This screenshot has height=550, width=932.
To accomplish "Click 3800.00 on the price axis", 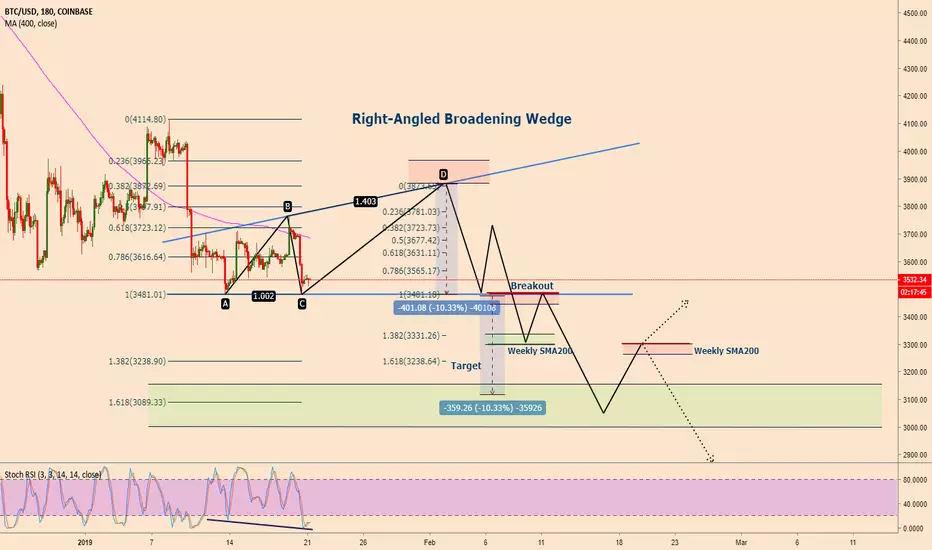I will (915, 207).
